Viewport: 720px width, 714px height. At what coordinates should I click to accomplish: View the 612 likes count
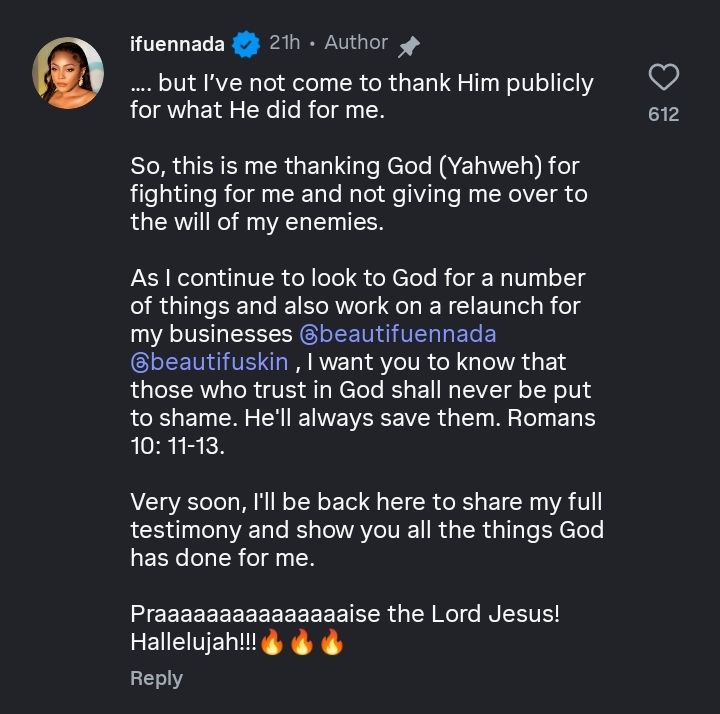point(663,114)
